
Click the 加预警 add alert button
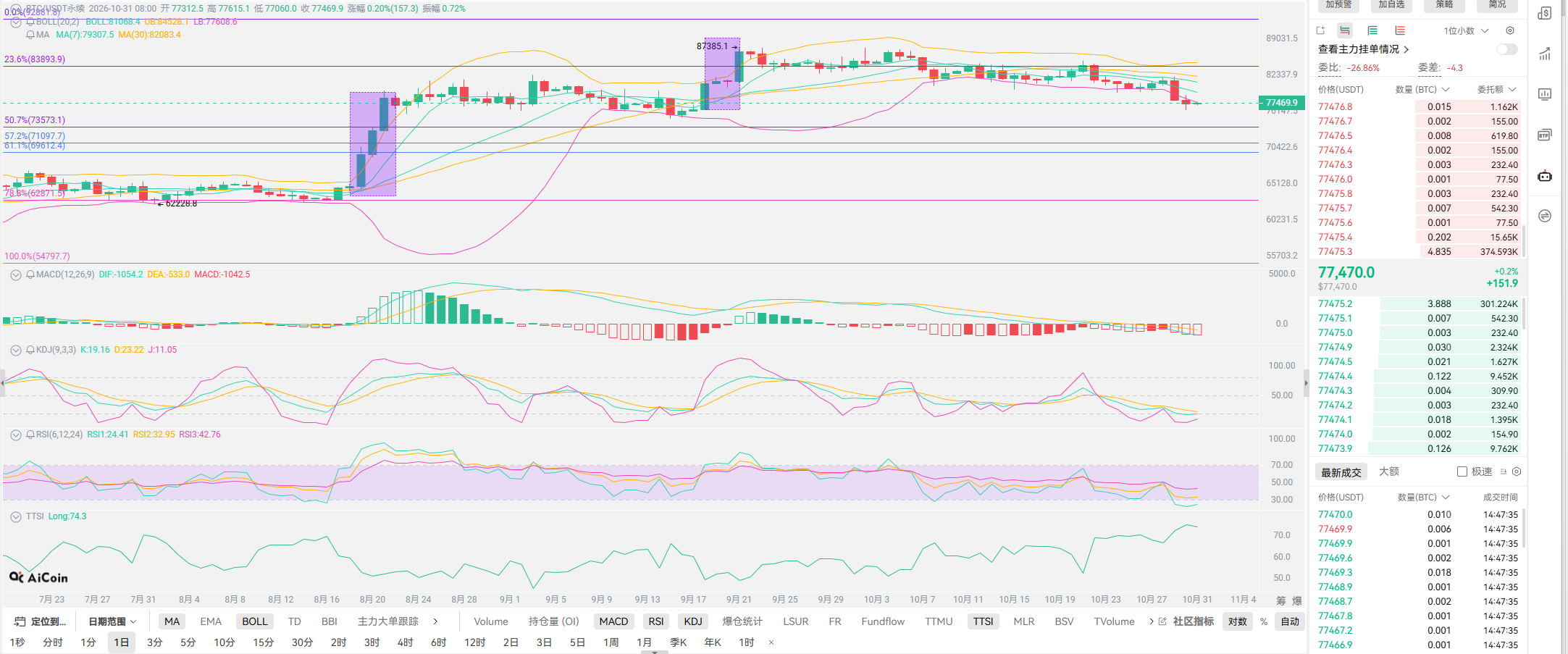point(1338,4)
